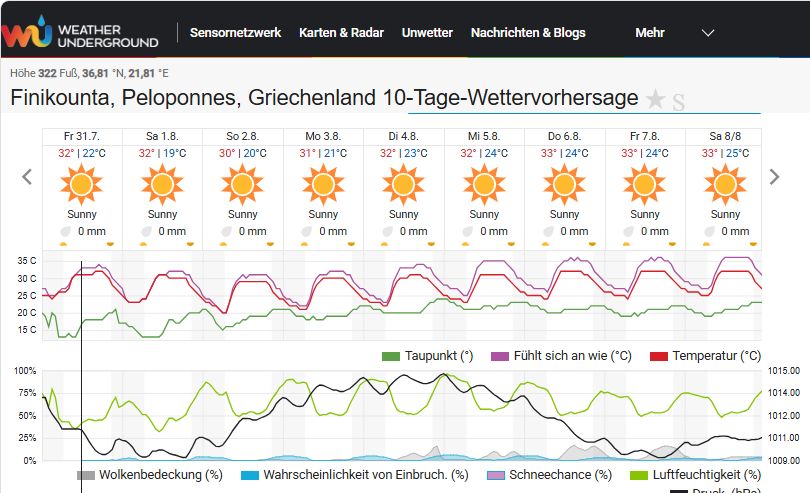This screenshot has width=810, height=493.
Task: Expand the Mehr dropdown menu
Action: (x=650, y=33)
